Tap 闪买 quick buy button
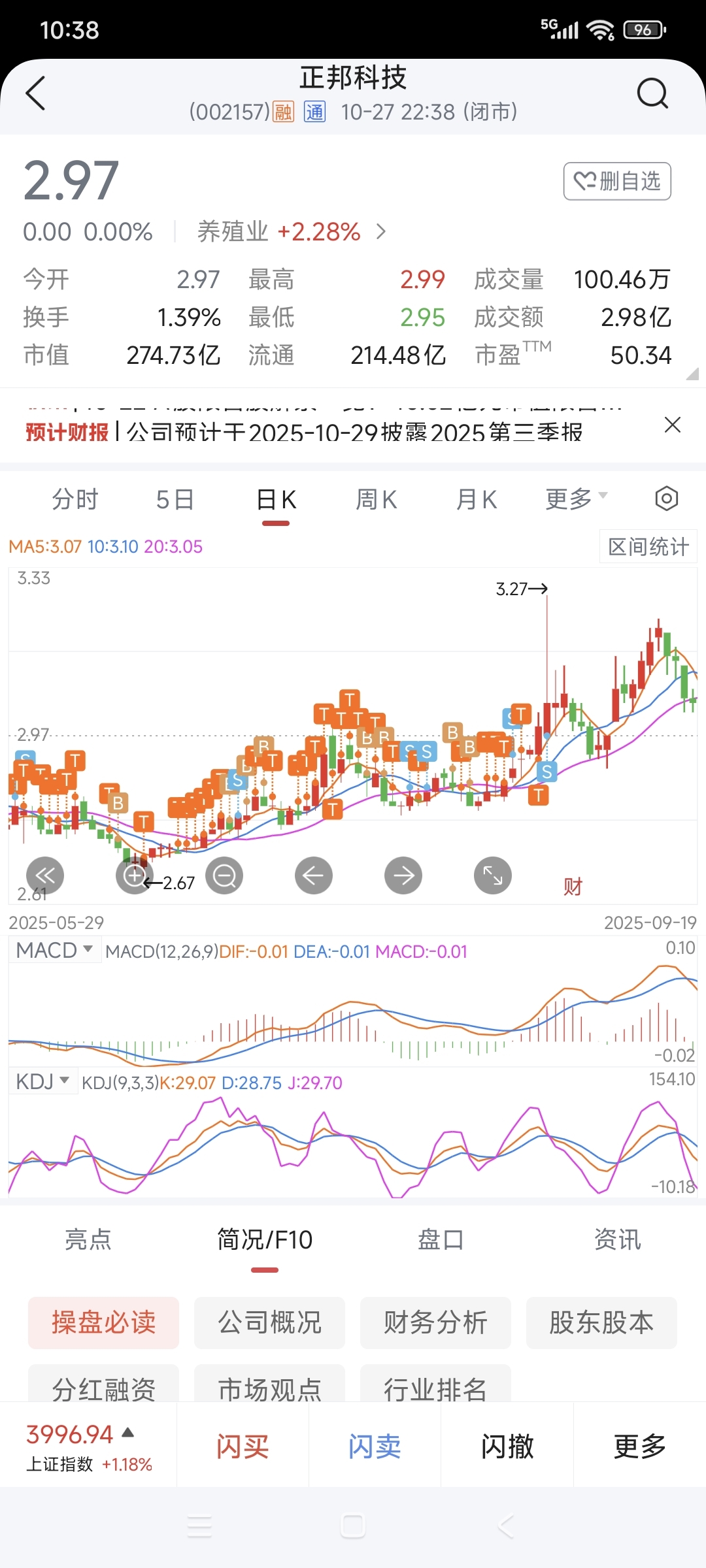Viewport: 706px width, 1568px height. click(243, 1446)
